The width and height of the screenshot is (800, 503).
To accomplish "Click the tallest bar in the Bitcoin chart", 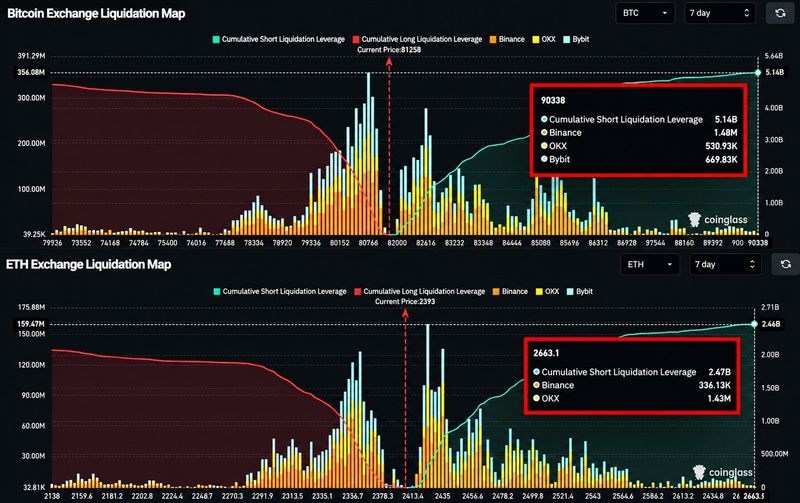I will (x=368, y=153).
